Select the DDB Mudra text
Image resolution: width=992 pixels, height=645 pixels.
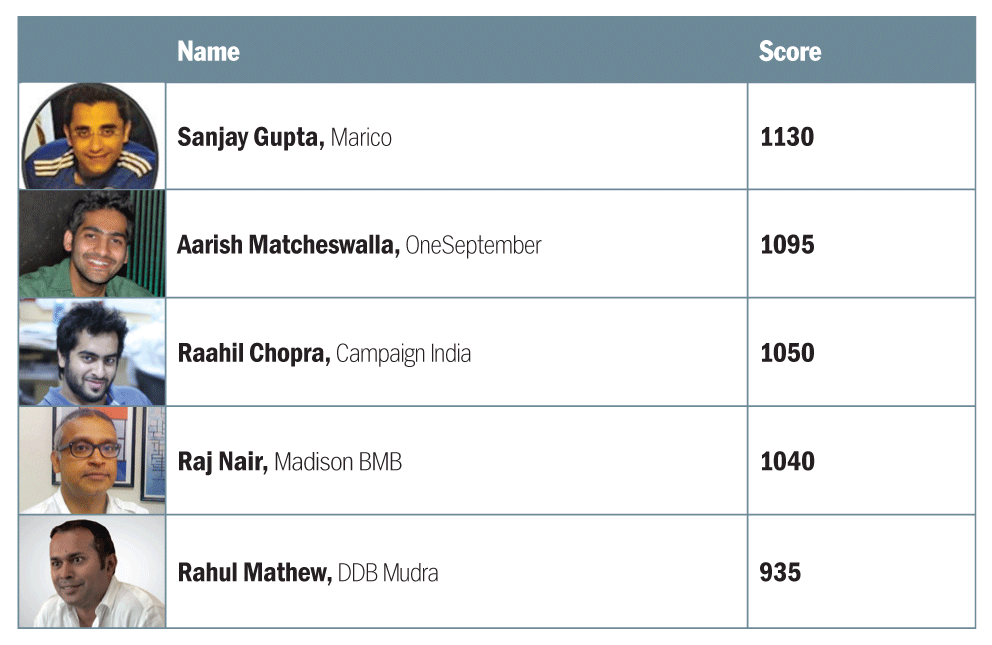click(x=388, y=572)
